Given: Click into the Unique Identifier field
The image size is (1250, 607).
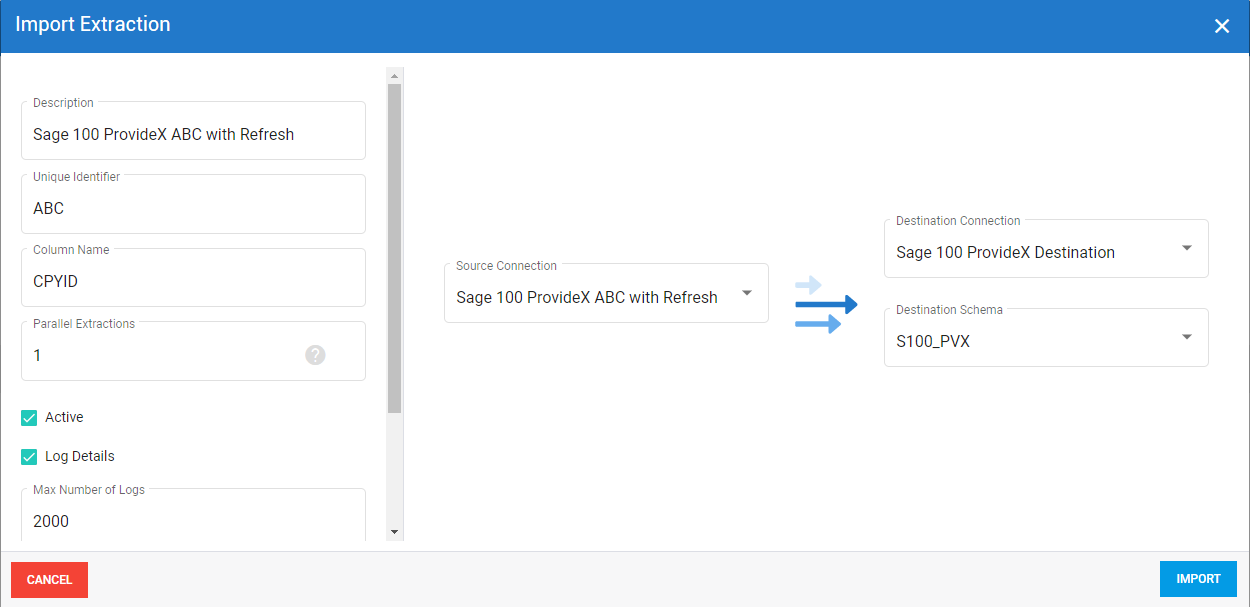Looking at the screenshot, I should click(x=193, y=209).
